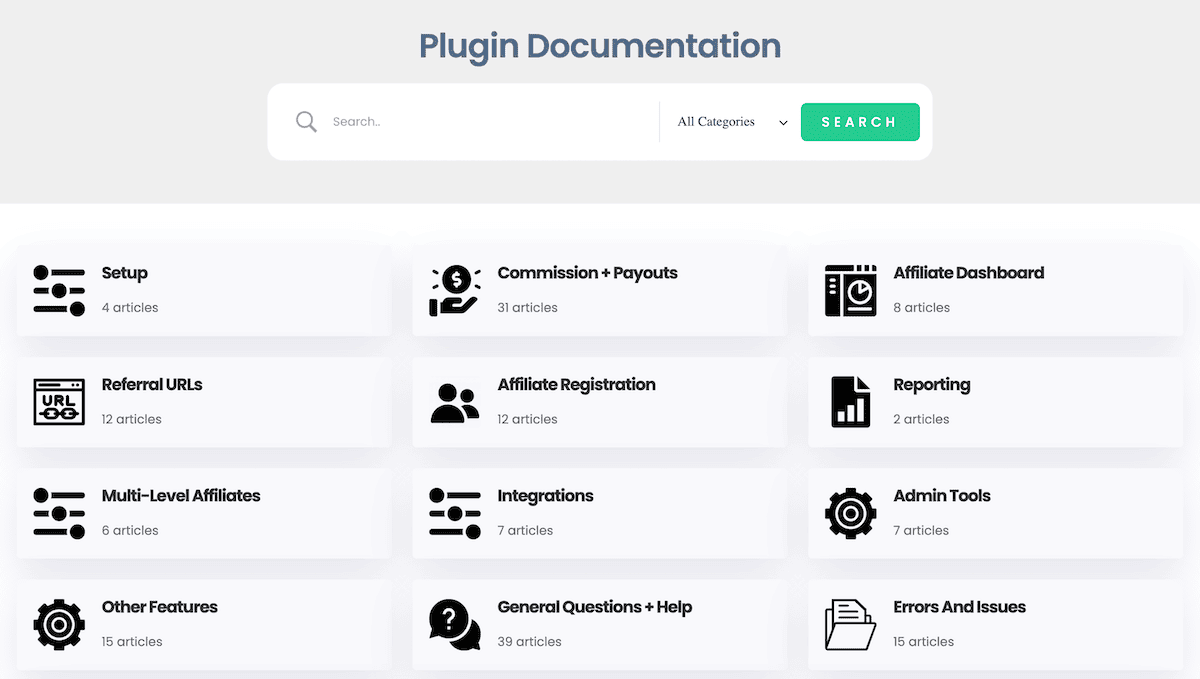
Task: Click the Other Features gear icon
Action: click(x=59, y=625)
